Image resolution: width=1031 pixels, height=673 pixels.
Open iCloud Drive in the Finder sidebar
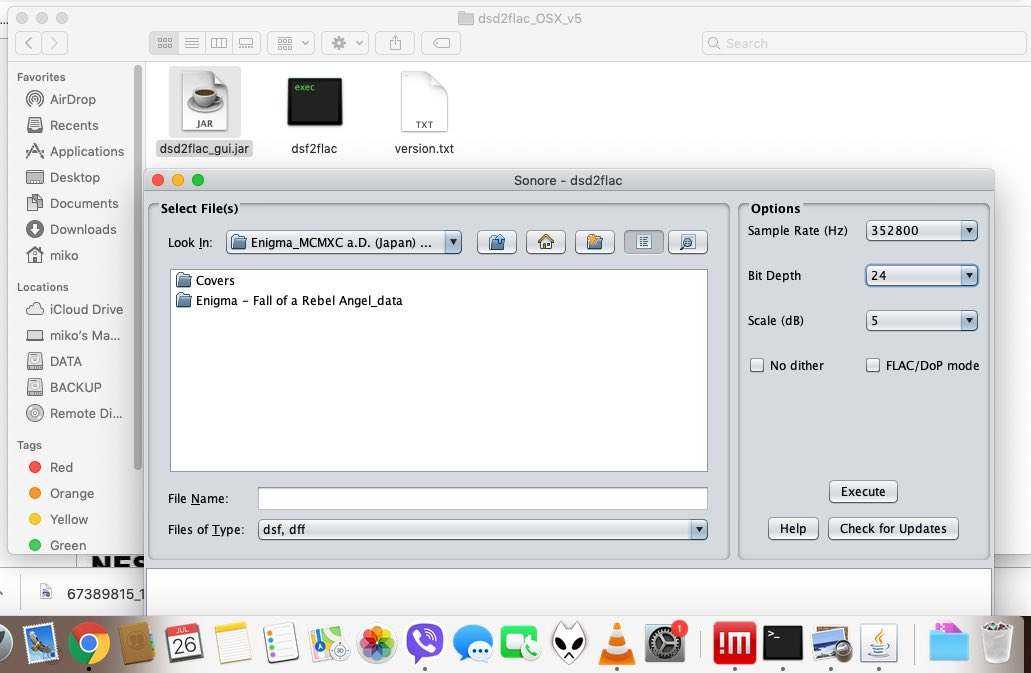pyautogui.click(x=74, y=310)
